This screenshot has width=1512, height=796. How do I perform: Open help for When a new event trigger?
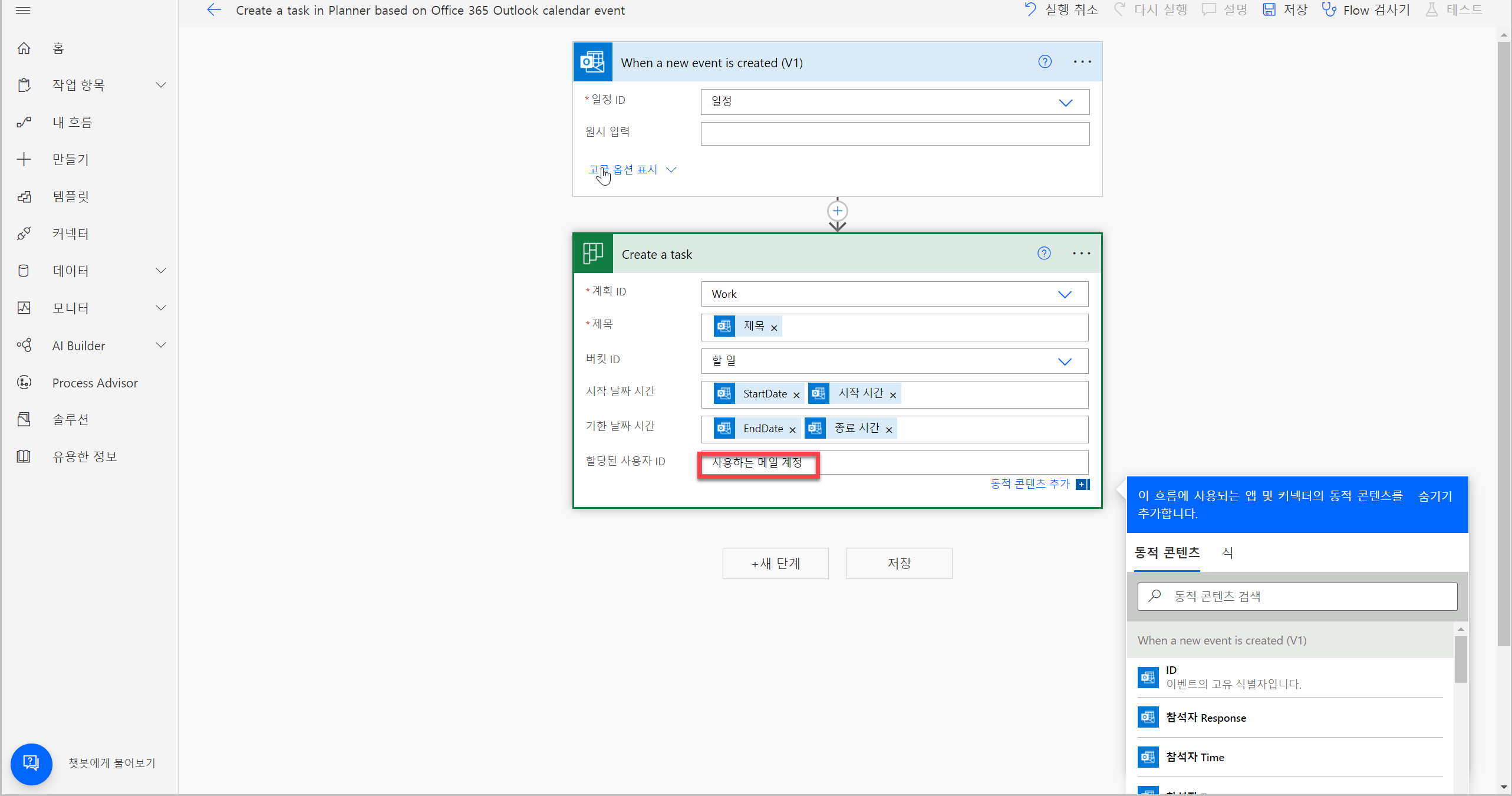(x=1045, y=62)
